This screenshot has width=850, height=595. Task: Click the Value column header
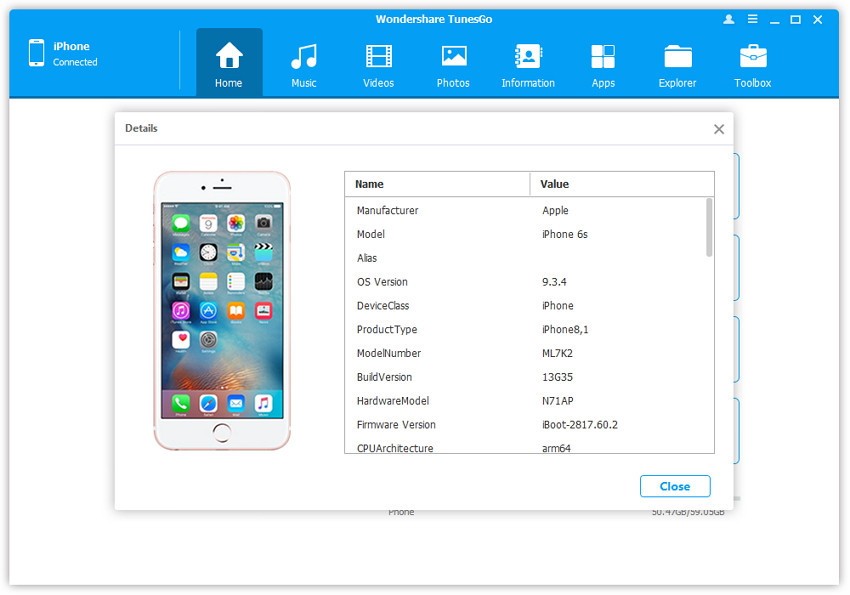point(622,184)
